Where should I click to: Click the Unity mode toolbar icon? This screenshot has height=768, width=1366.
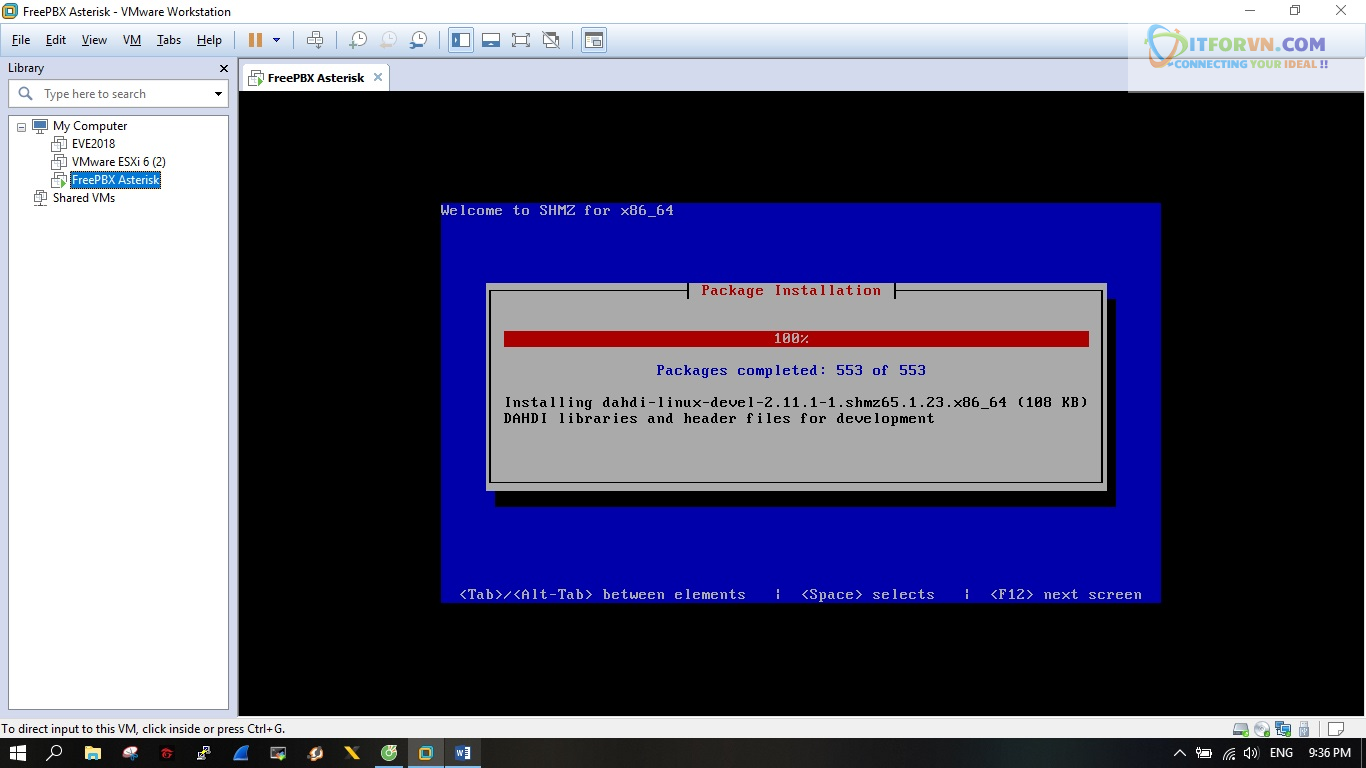(551, 40)
